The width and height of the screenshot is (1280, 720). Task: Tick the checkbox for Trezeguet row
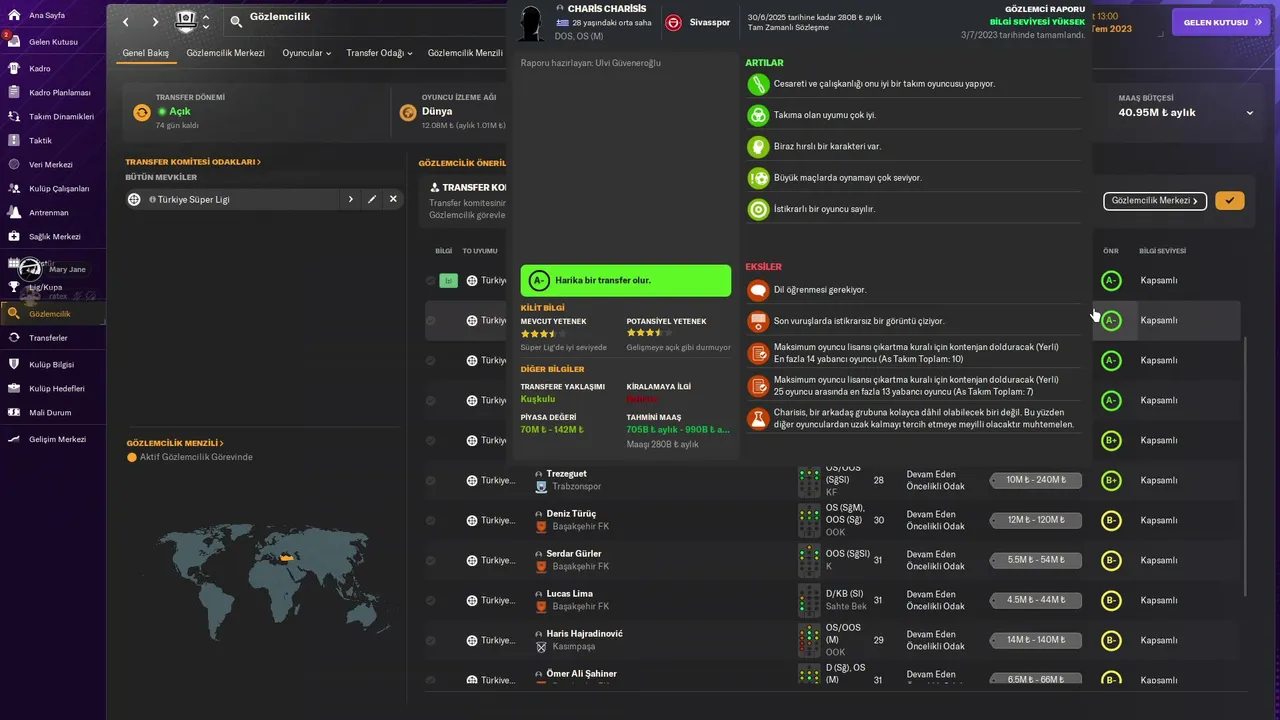(x=431, y=481)
